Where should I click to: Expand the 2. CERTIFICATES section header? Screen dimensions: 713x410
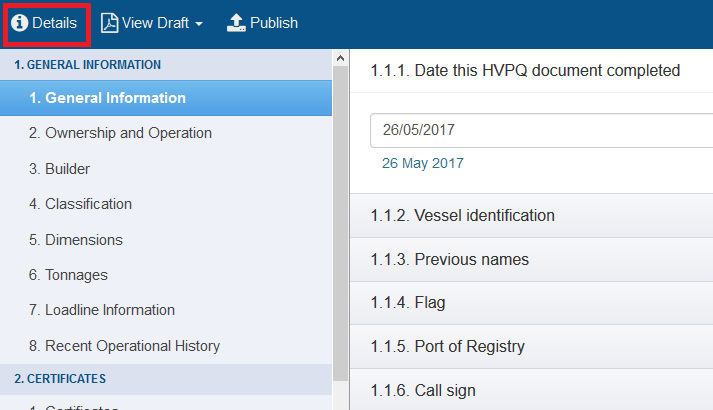[166, 379]
